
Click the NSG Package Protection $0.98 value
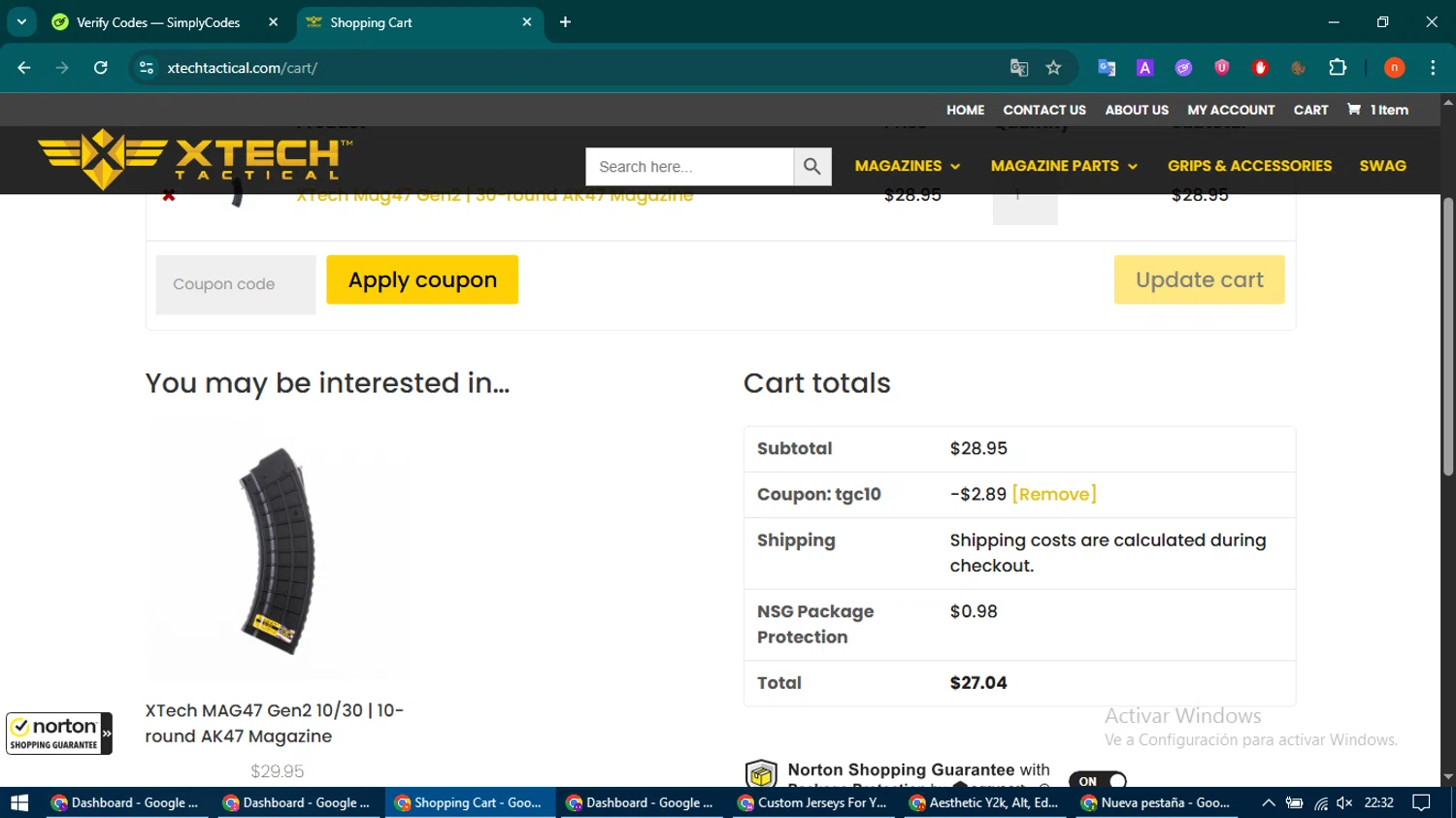point(974,611)
